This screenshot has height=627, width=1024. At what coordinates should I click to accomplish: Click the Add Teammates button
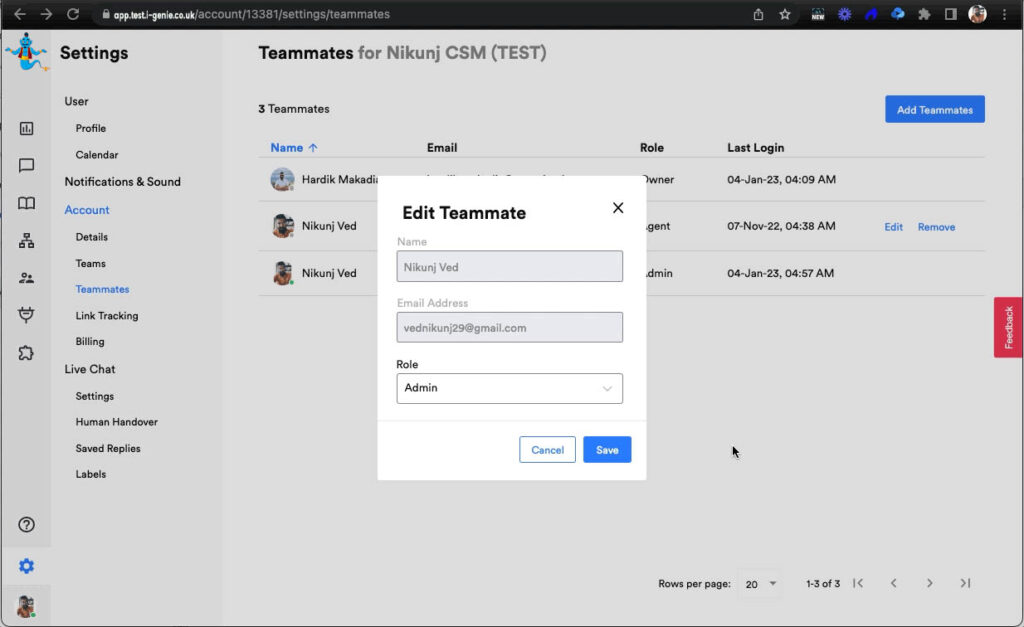coord(934,110)
